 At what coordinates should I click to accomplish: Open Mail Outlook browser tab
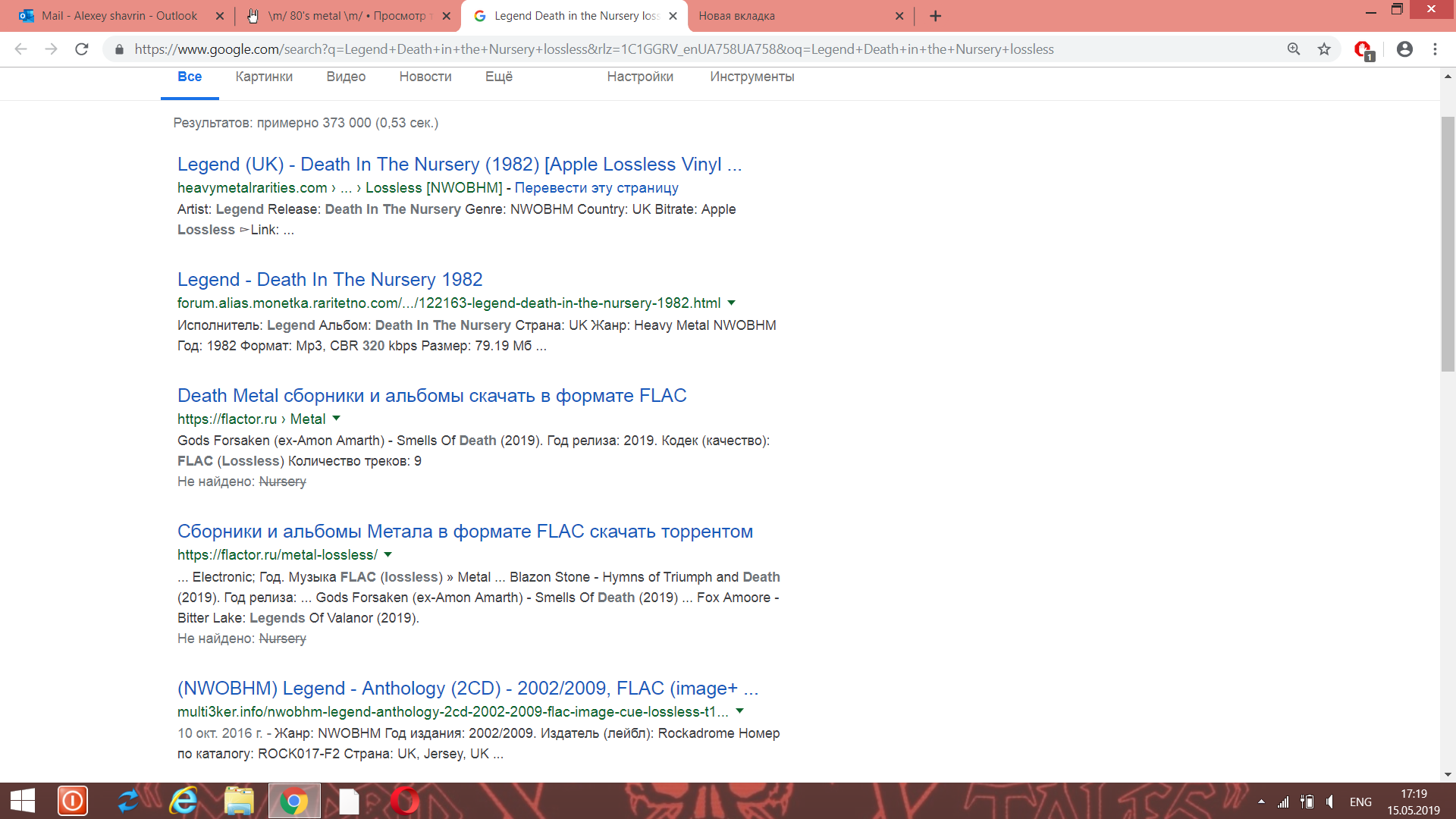pos(120,16)
